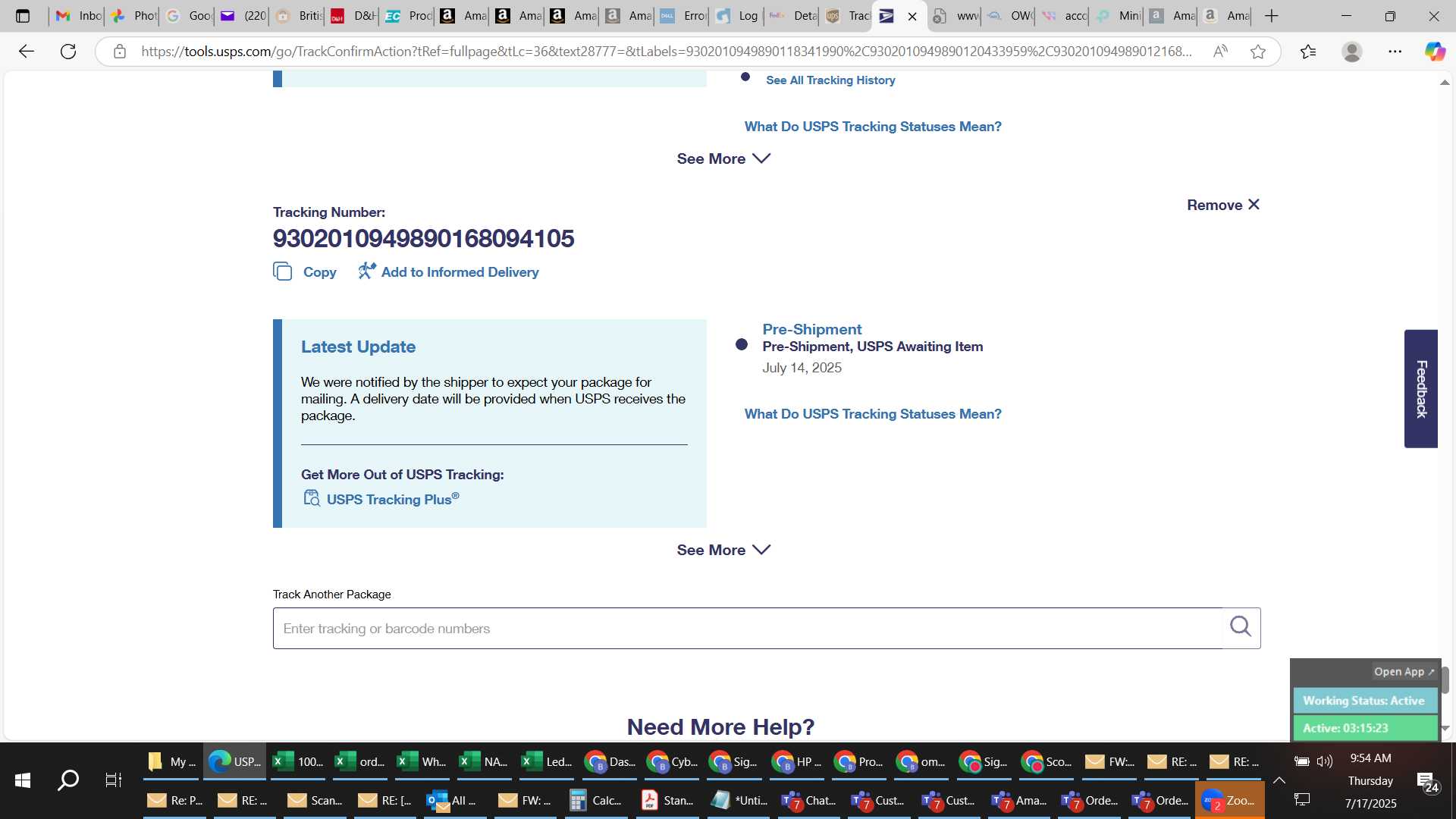This screenshot has height=819, width=1456.
Task: Open Windows taskbar search
Action: tap(68, 780)
